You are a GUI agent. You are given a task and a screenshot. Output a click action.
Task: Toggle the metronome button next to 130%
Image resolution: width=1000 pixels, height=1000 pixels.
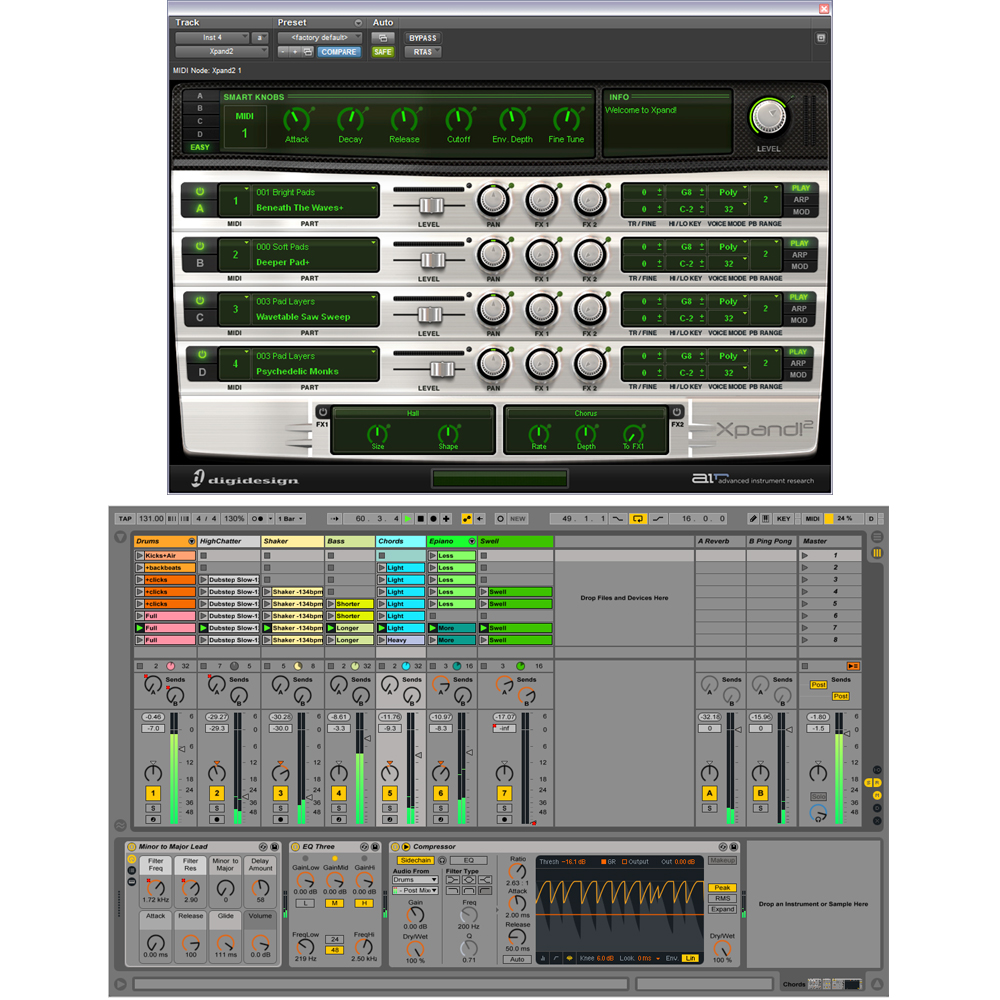pos(260,519)
